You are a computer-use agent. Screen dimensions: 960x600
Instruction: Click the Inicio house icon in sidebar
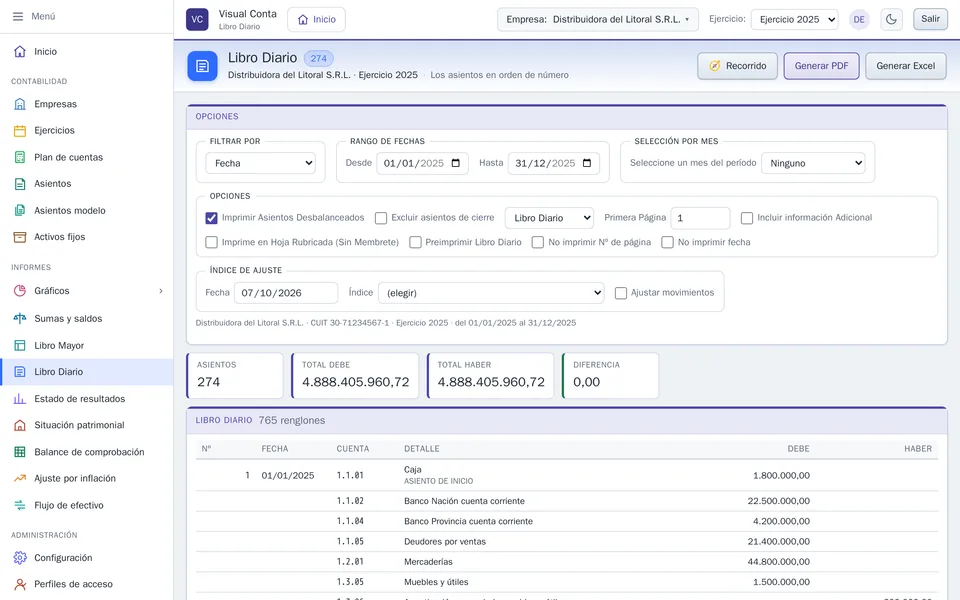[20, 51]
